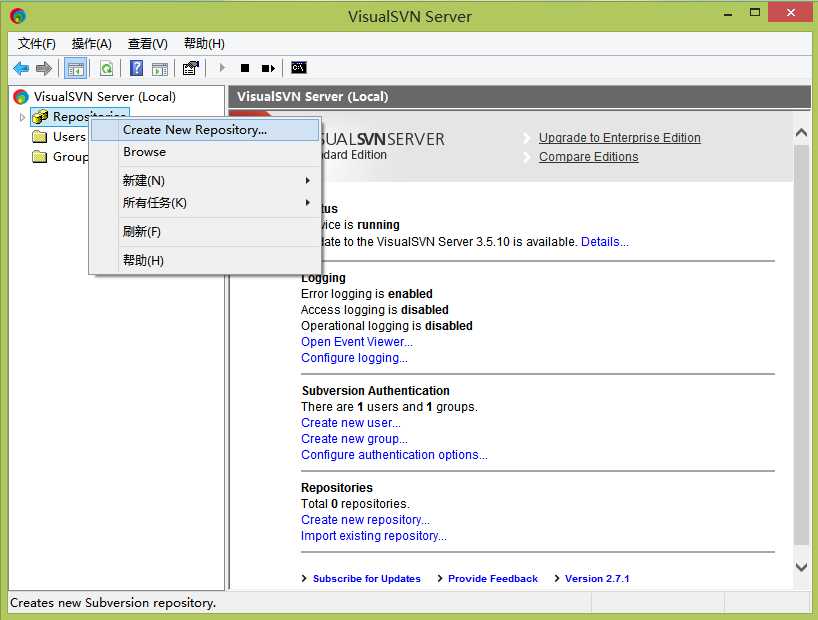Screen dimensions: 818x620
Task: Click Configure authentication options... link
Action: tap(394, 455)
